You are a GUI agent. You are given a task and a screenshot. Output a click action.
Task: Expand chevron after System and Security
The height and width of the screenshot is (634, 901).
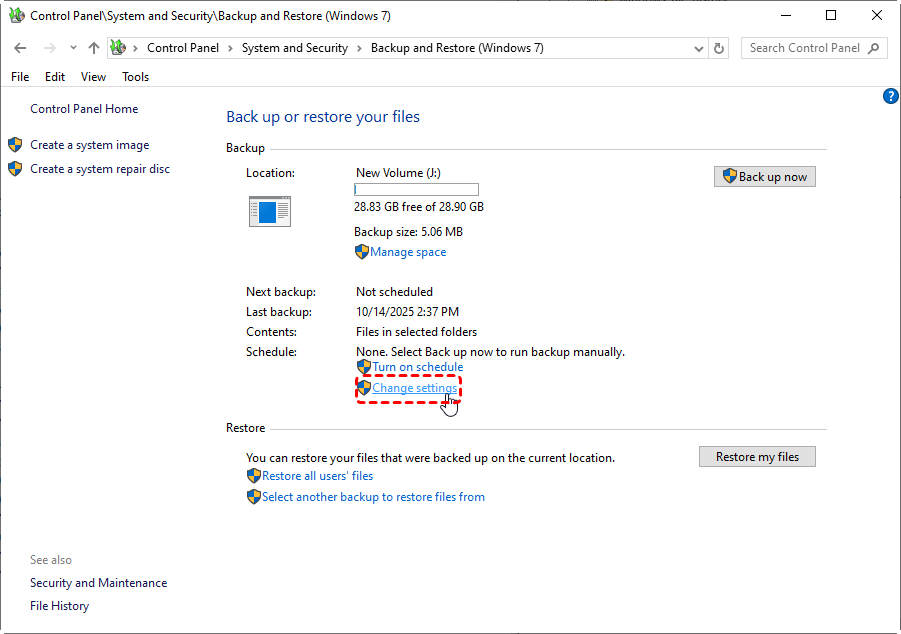coord(359,48)
